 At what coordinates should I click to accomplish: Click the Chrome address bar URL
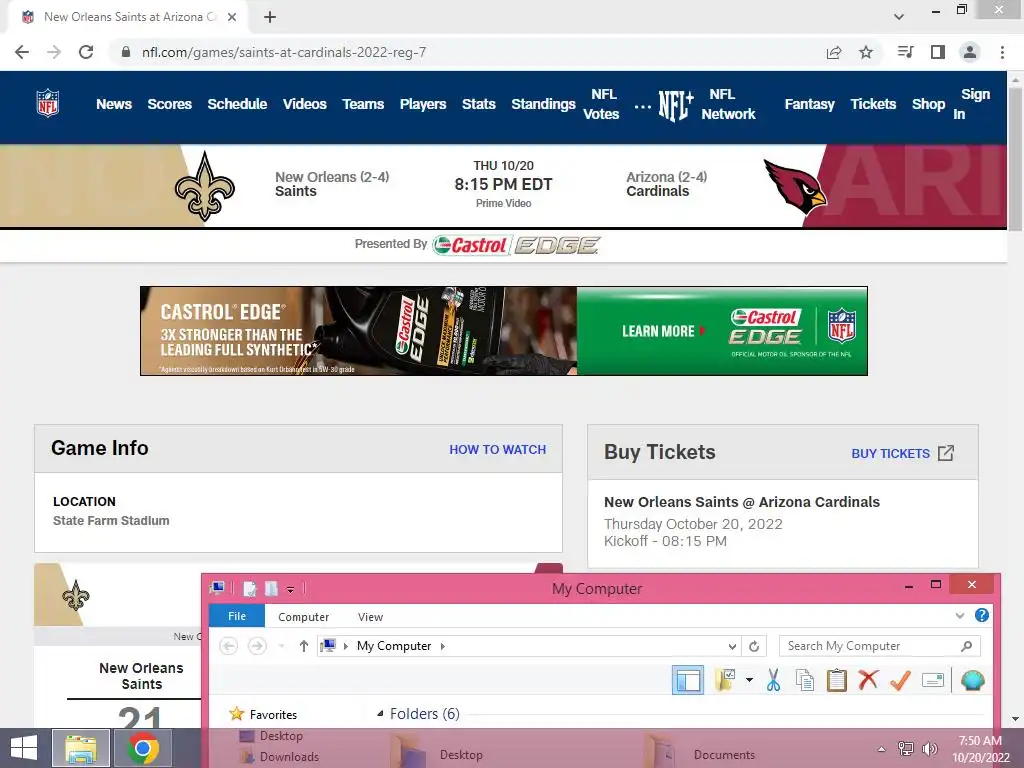[x=284, y=52]
